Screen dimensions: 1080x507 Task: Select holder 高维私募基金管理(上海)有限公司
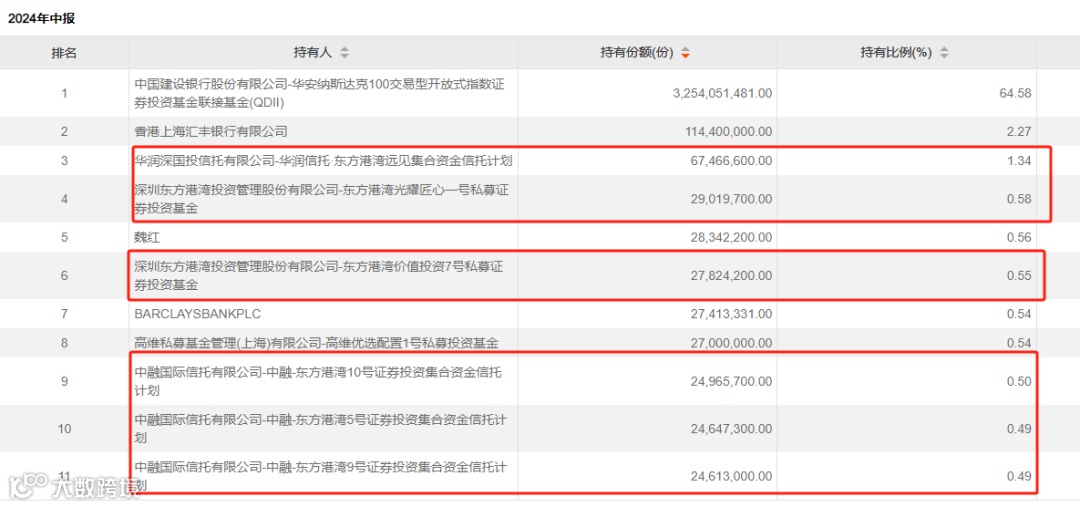coord(316,342)
